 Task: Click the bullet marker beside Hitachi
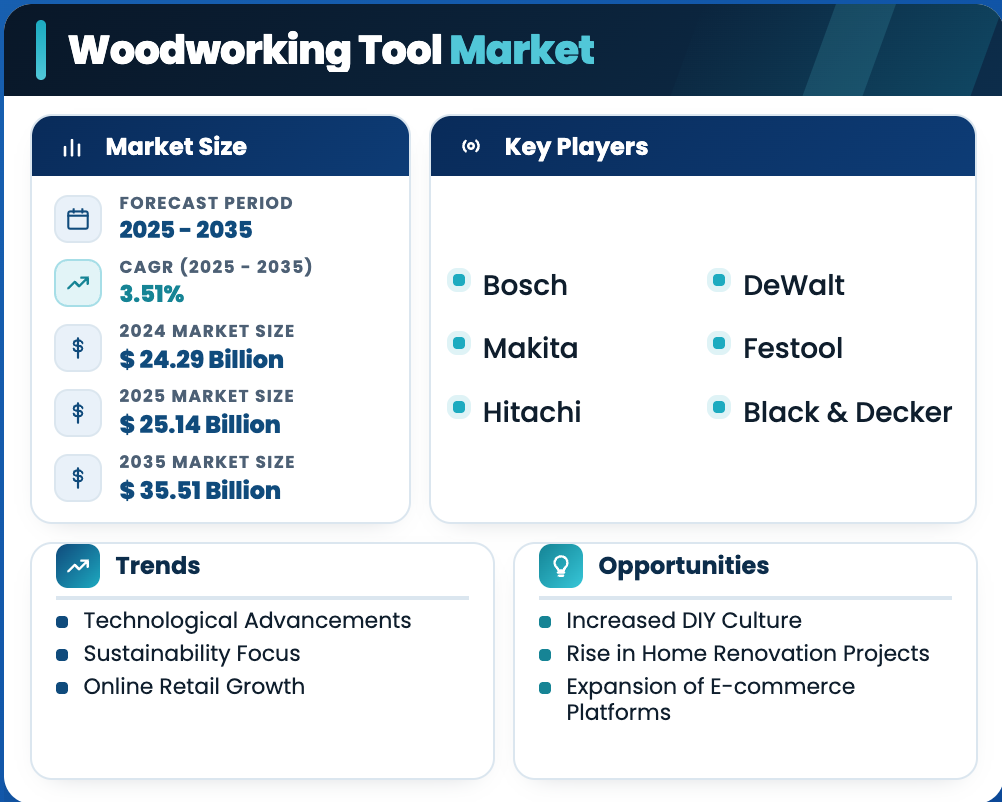459,406
